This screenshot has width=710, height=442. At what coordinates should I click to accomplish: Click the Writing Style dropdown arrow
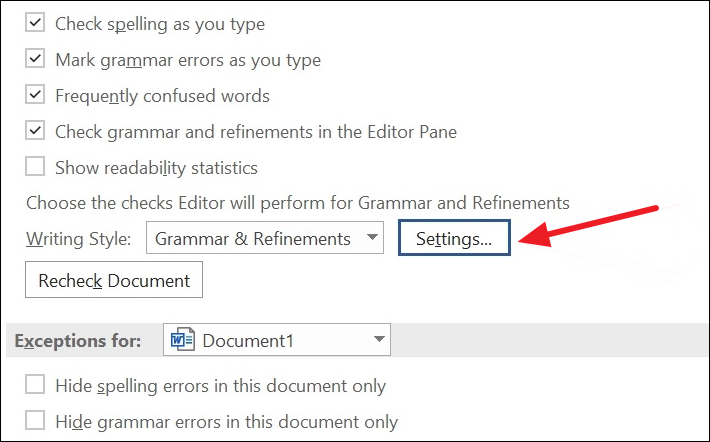[372, 237]
